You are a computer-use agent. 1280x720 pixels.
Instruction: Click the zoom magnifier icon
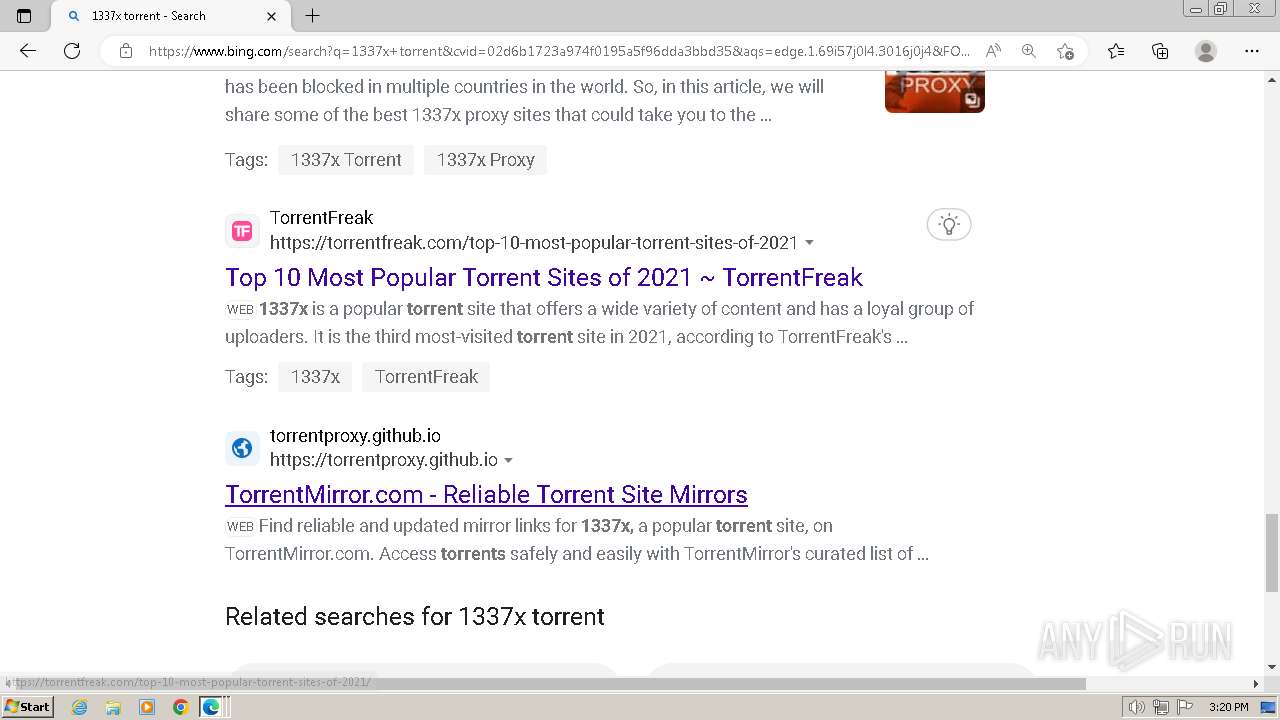[1029, 51]
